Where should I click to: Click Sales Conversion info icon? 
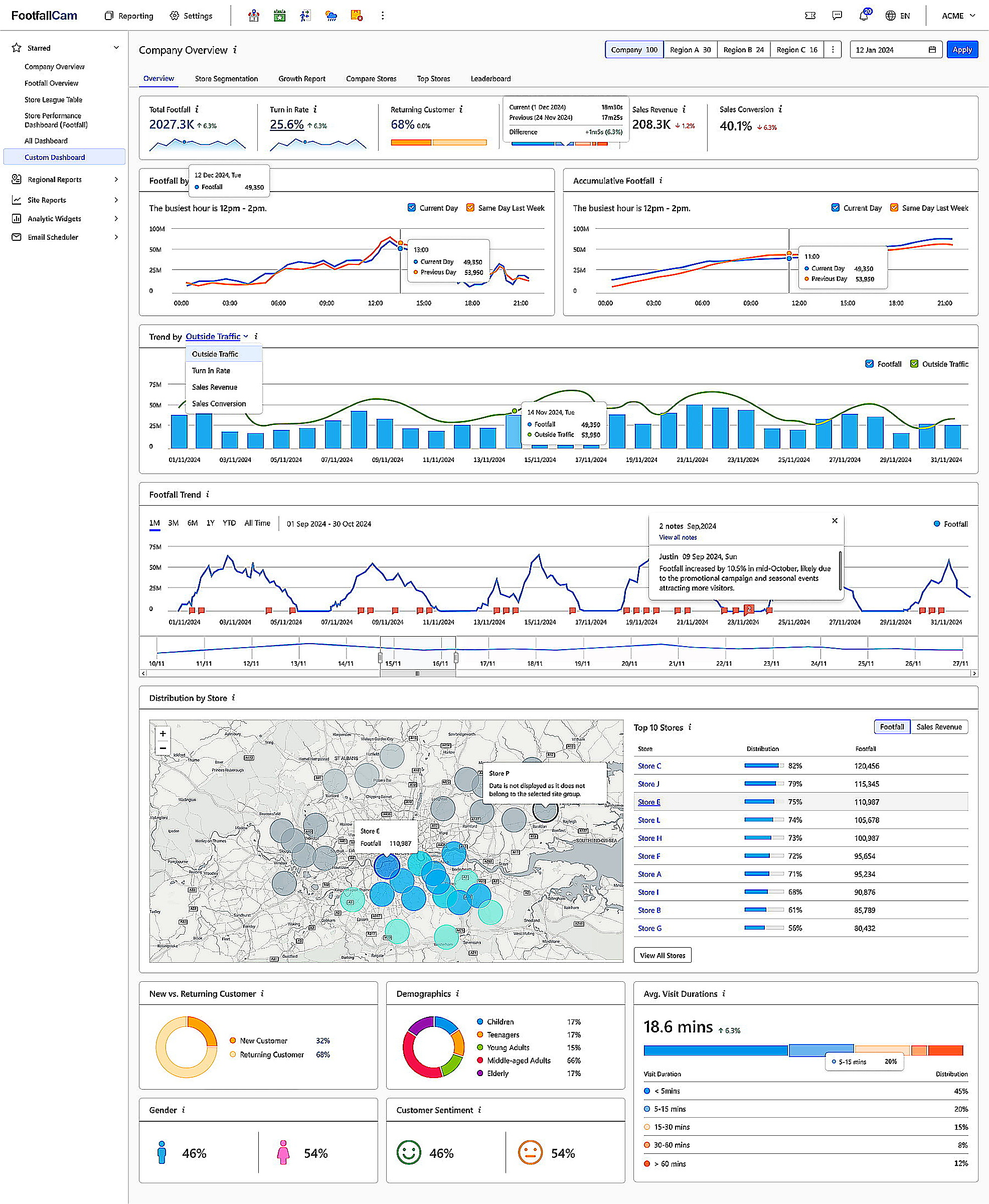780,109
